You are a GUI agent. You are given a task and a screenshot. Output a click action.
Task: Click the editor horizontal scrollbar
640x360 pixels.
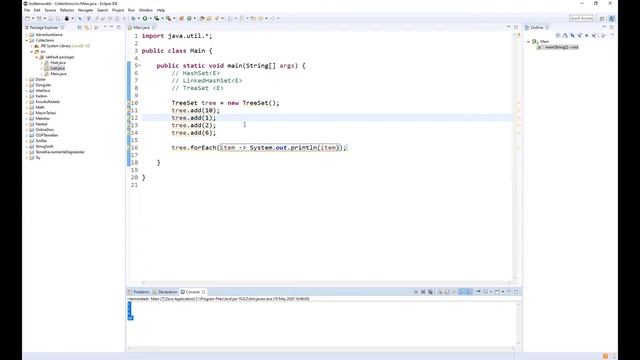point(327,282)
